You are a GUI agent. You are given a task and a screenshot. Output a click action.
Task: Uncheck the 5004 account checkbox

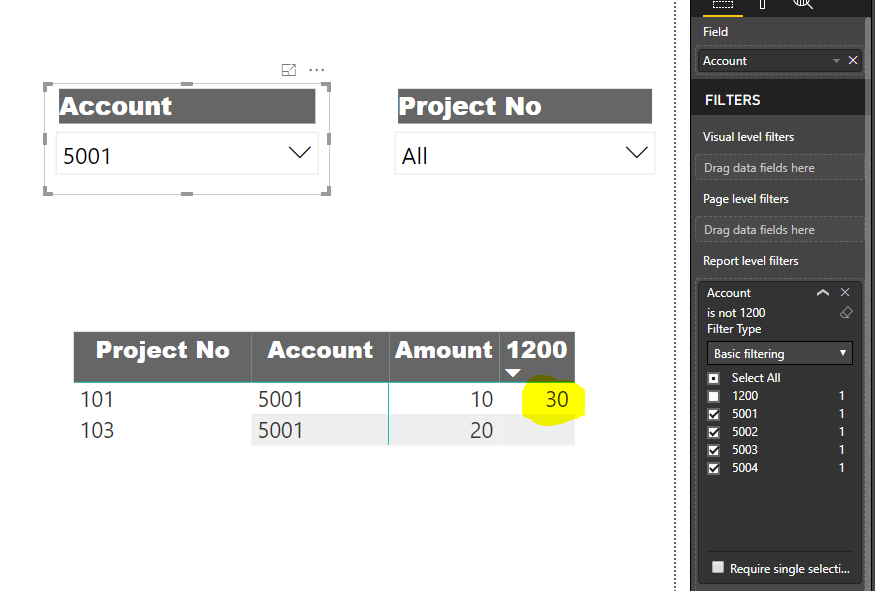[714, 468]
